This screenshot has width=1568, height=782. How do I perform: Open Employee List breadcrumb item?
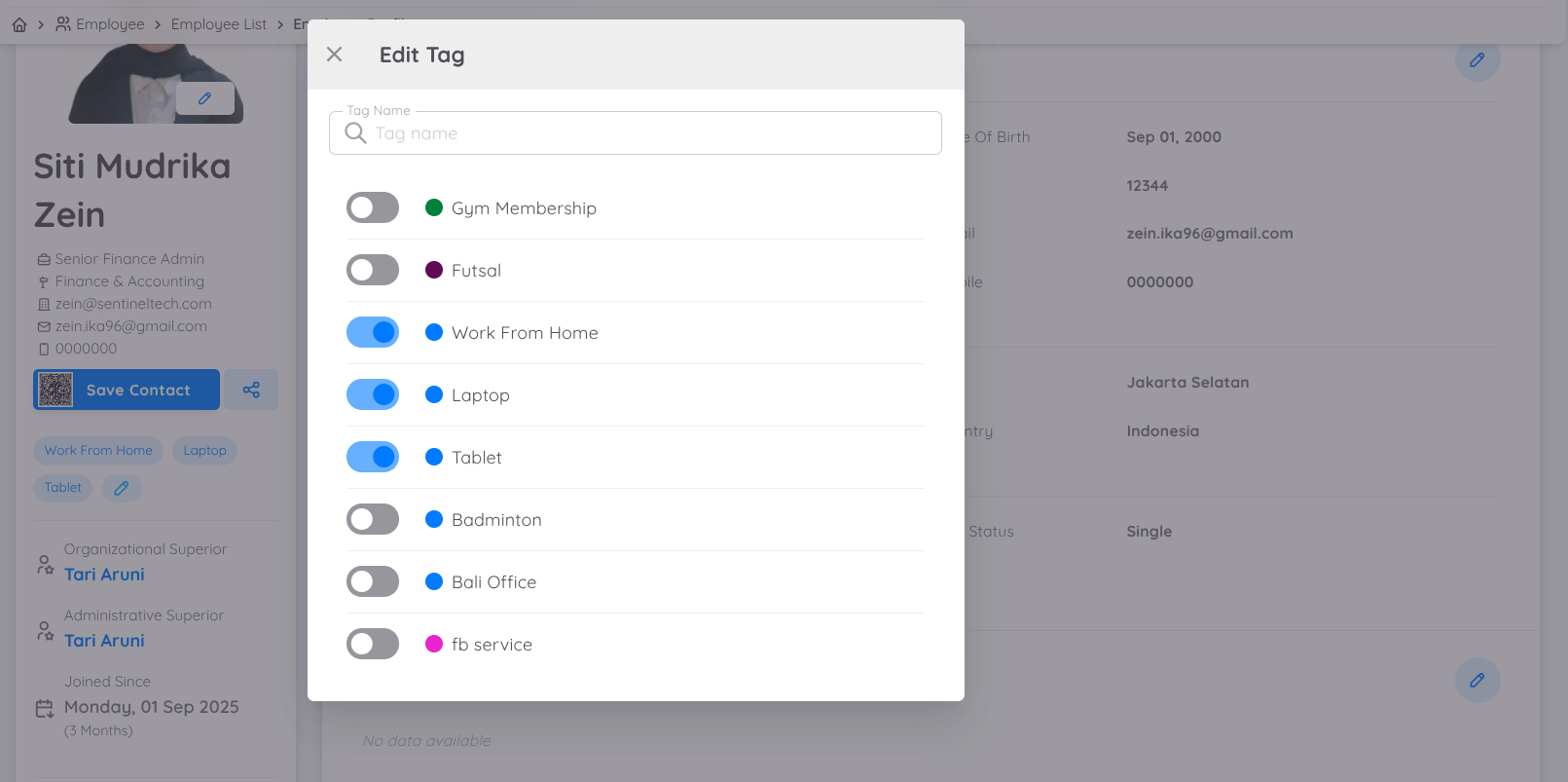(x=218, y=24)
